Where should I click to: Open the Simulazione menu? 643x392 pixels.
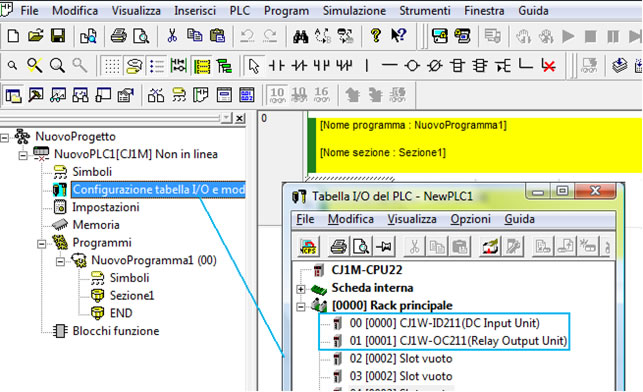[354, 10]
